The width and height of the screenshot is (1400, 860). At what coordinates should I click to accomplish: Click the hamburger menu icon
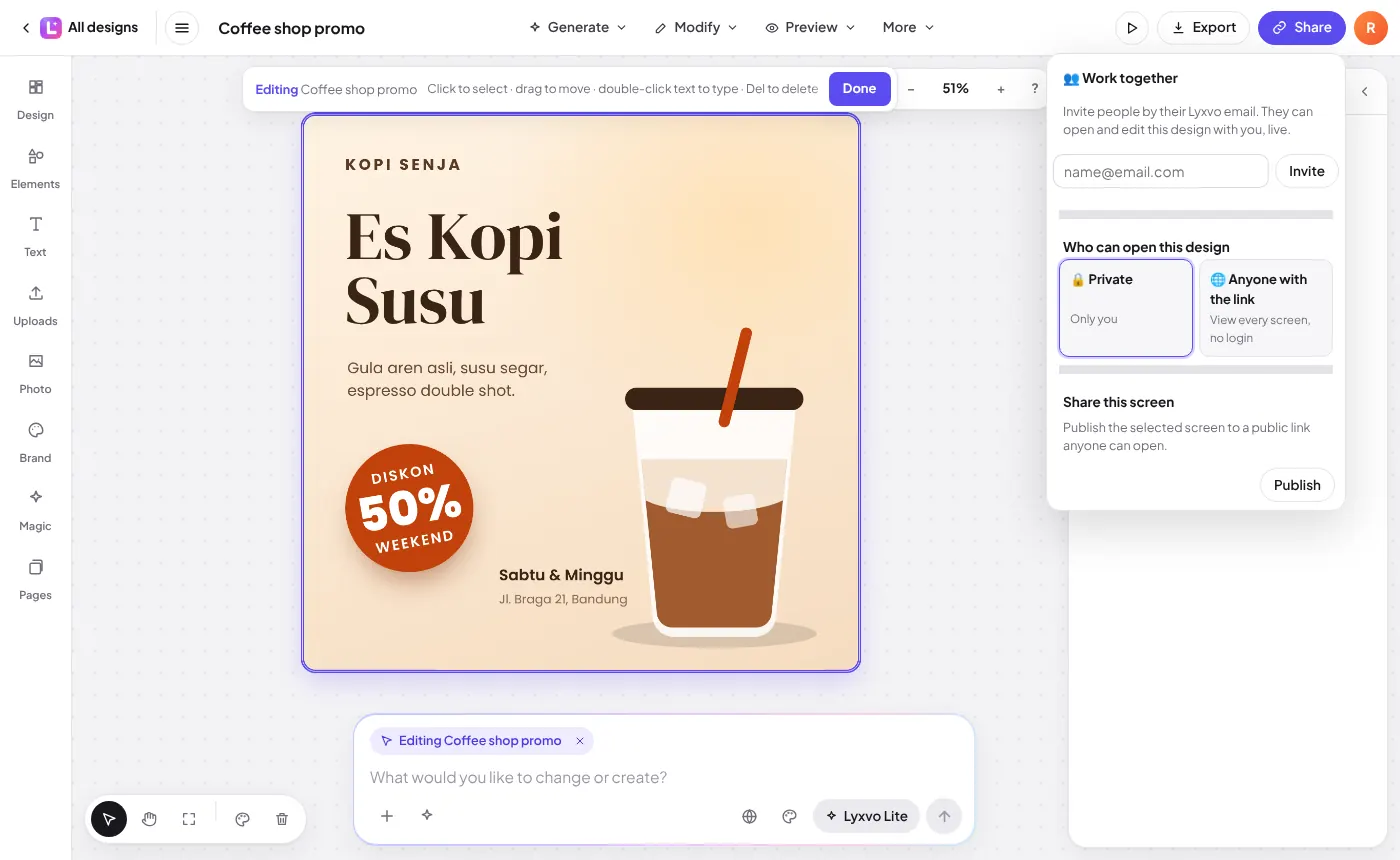tap(181, 28)
